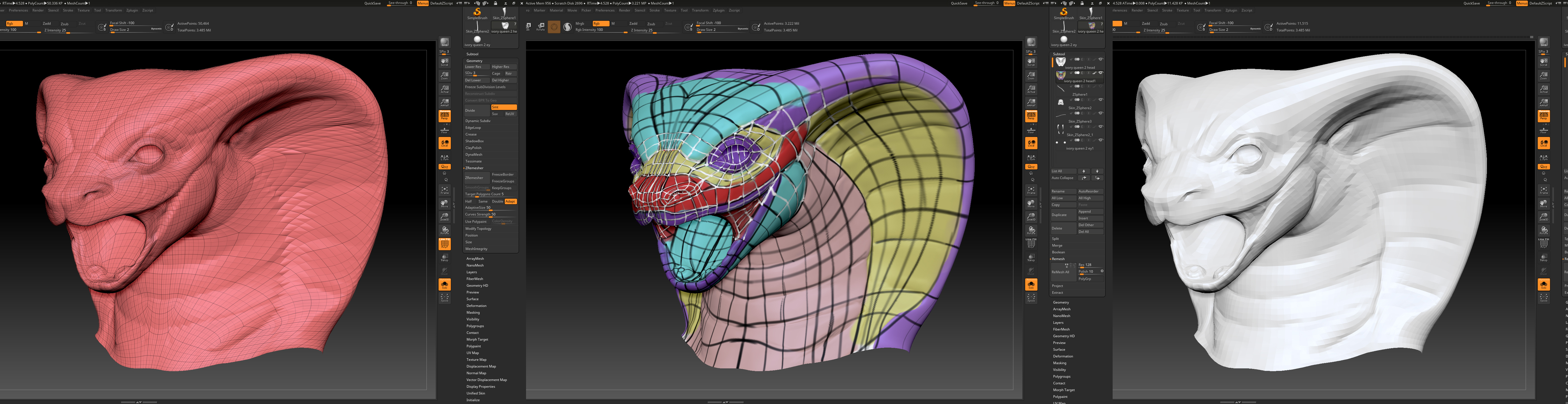Click Frame icon beside the white snake model

[1544, 190]
